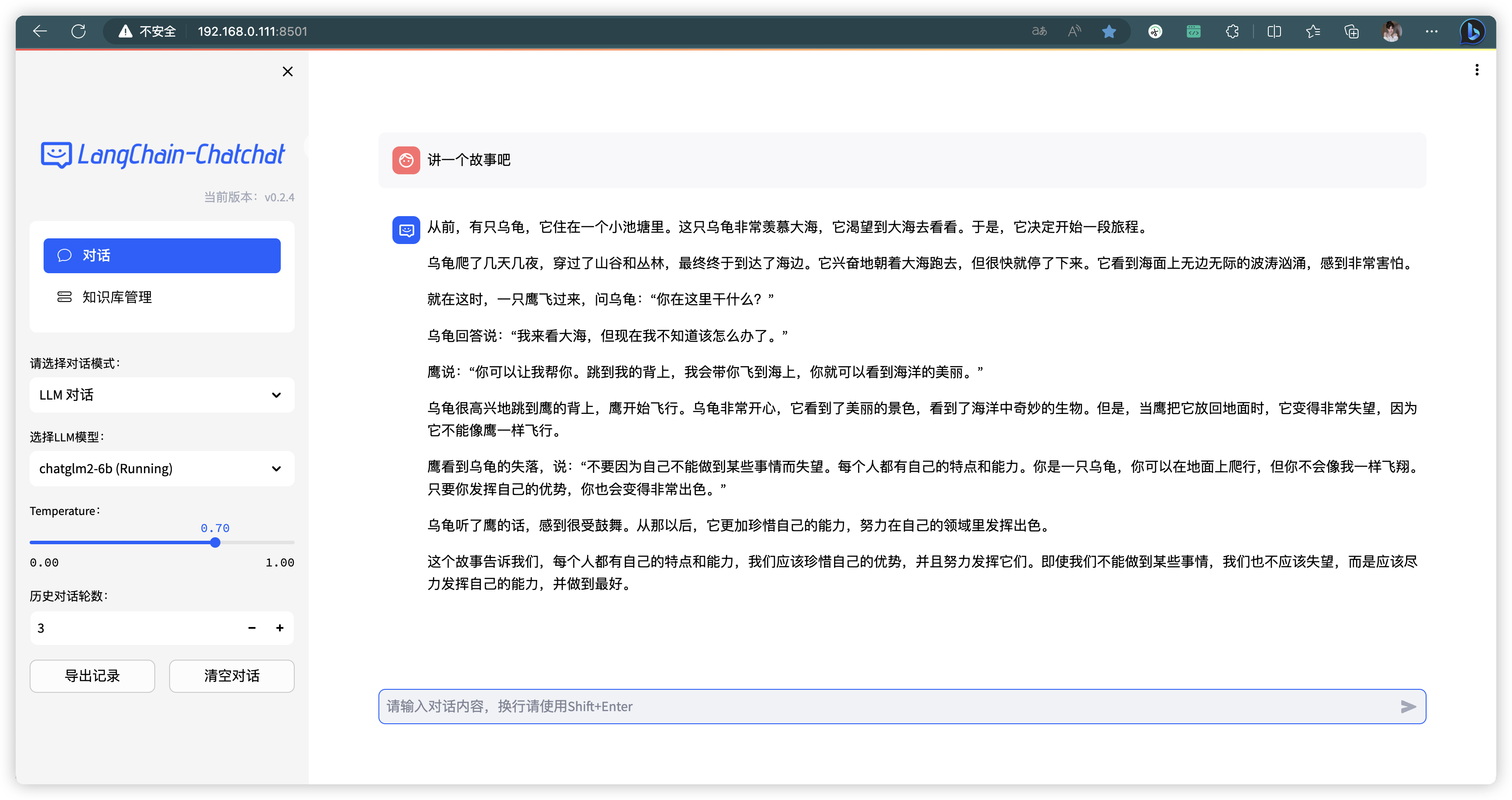Expand the LLM 对话 mode dropdown
The width and height of the screenshot is (1512, 800).
[162, 395]
